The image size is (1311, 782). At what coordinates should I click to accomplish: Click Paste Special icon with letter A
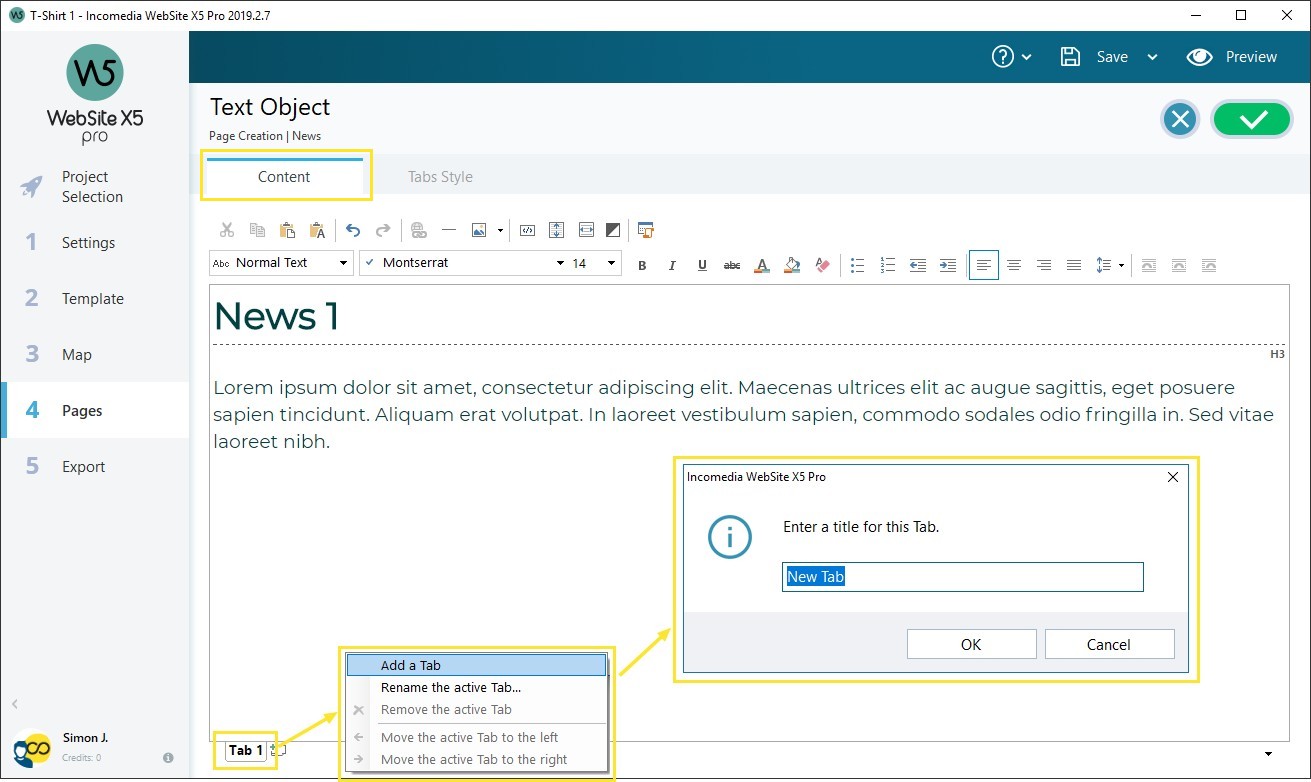[x=318, y=230]
